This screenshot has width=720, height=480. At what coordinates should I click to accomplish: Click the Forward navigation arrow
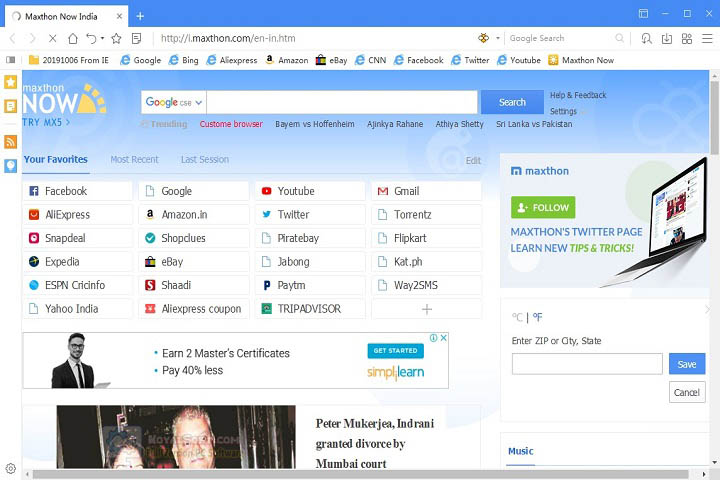coord(32,39)
